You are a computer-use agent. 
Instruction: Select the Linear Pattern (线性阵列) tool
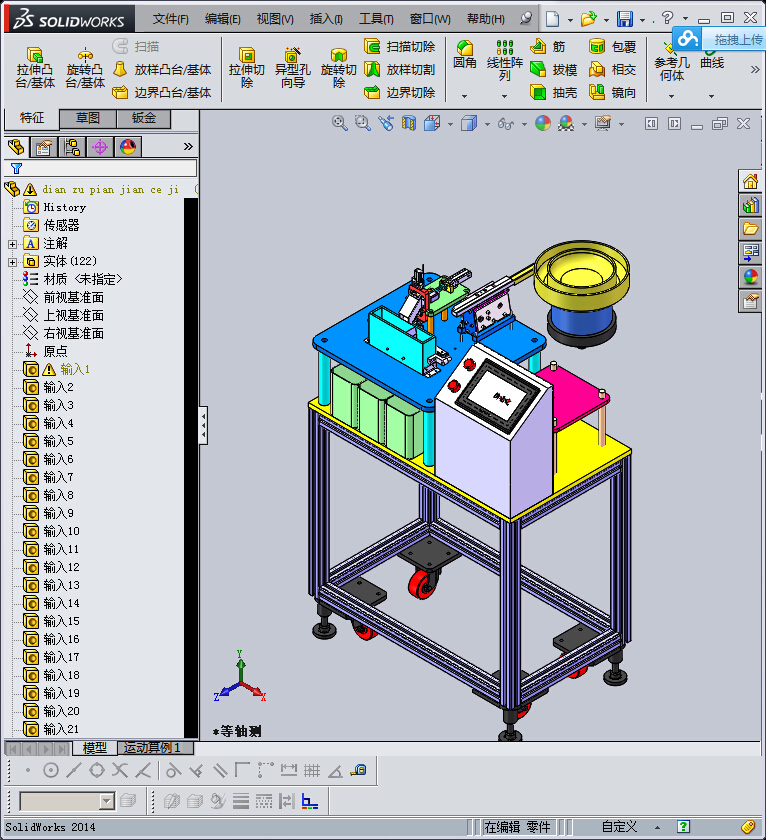[505, 61]
